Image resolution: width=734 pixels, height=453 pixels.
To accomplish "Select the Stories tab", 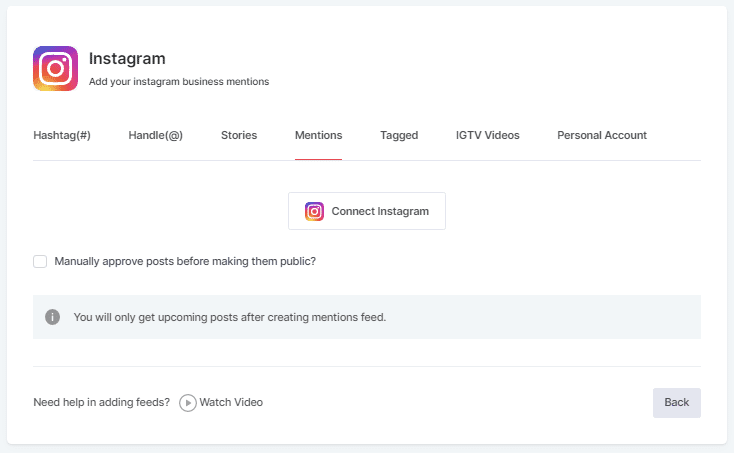I will click(x=239, y=135).
